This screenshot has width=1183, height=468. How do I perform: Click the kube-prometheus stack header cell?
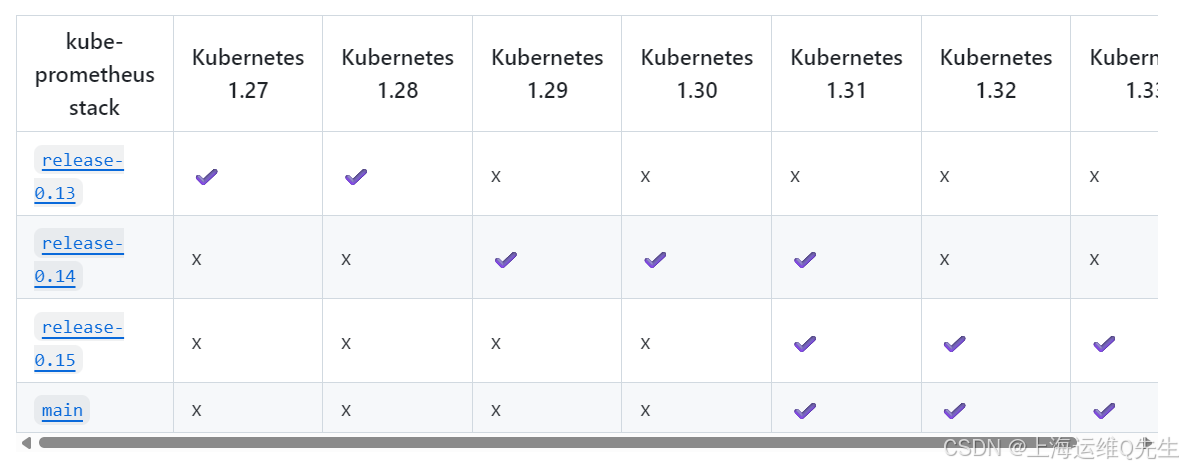tap(95, 74)
